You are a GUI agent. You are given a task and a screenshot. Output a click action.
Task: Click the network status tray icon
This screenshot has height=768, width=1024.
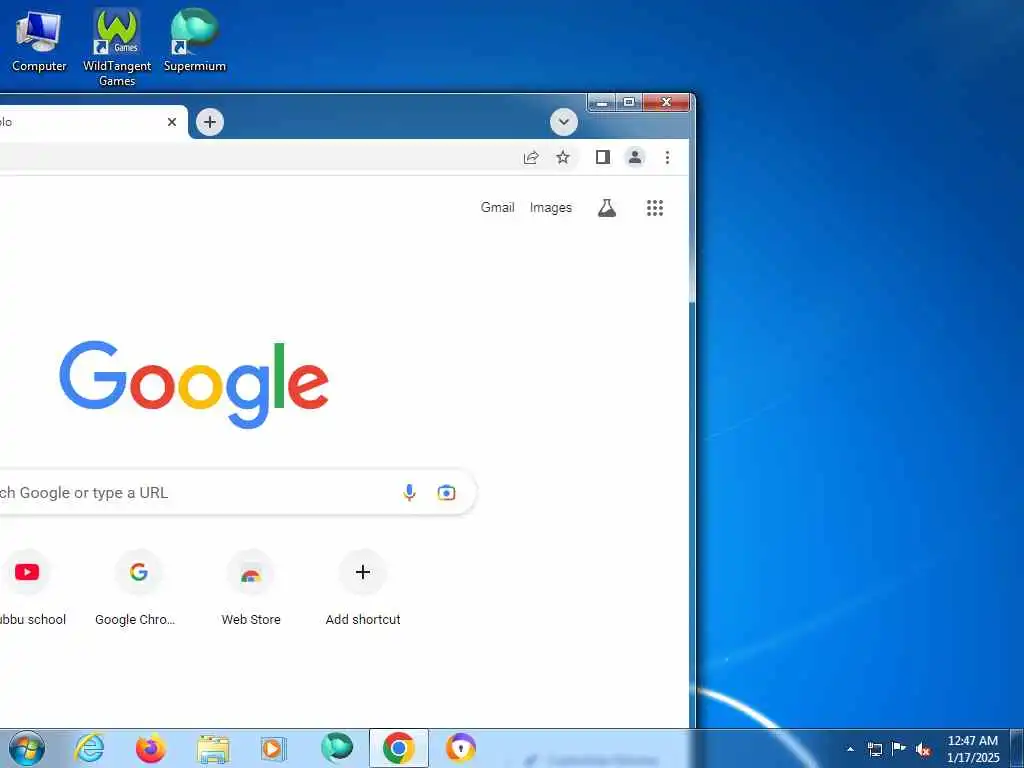pos(874,749)
